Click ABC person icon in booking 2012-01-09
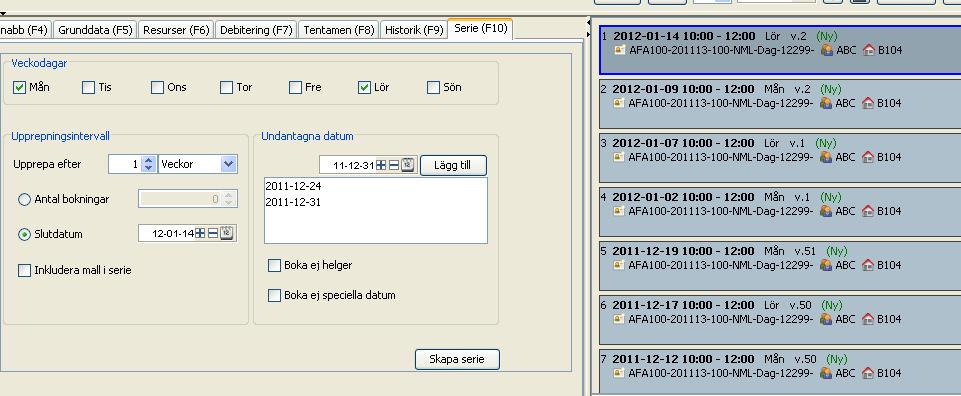Image resolution: width=961 pixels, height=396 pixels. point(827,103)
